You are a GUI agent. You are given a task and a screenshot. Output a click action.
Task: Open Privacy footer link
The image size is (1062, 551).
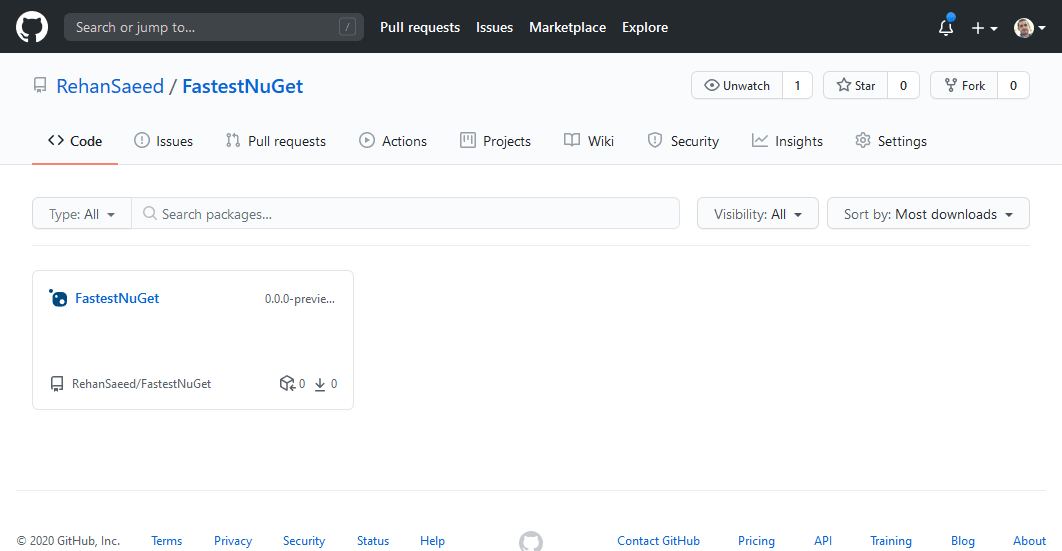point(233,541)
